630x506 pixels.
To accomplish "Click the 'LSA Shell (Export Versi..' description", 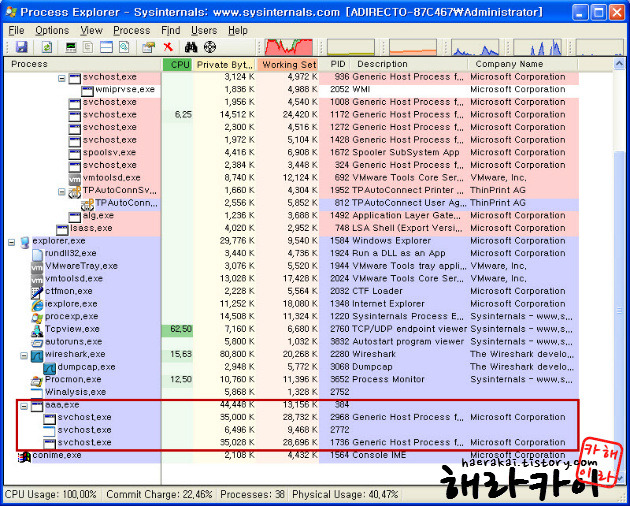I will click(x=407, y=228).
